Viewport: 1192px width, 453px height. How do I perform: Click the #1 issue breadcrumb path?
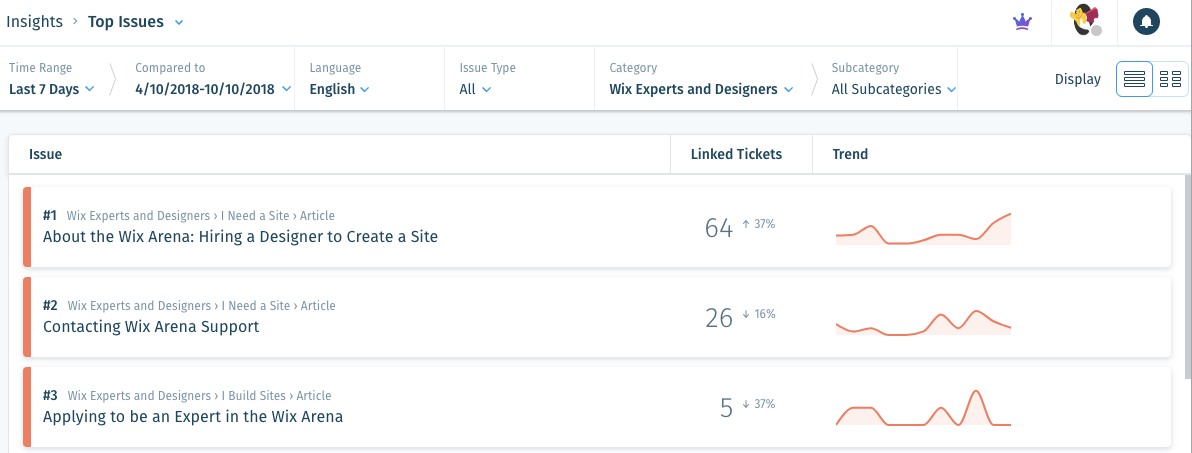[200, 216]
